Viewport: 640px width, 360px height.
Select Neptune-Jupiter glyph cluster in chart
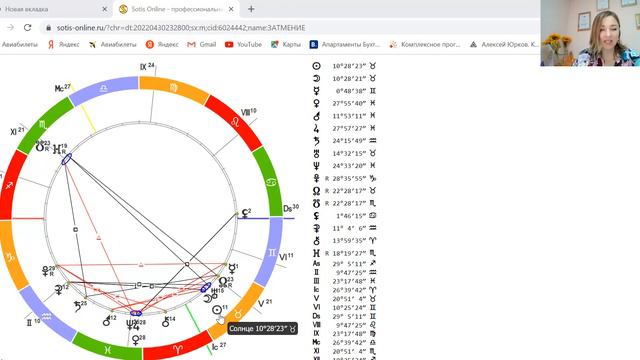pos(133,325)
